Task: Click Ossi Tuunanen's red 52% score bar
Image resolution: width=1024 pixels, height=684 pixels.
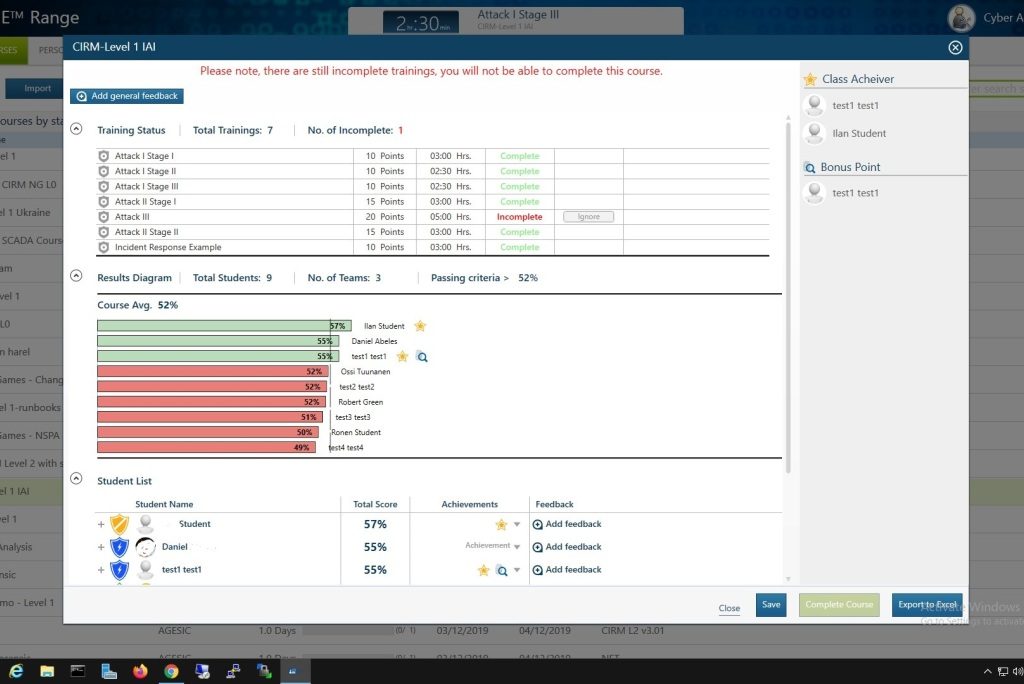Action: click(x=211, y=372)
